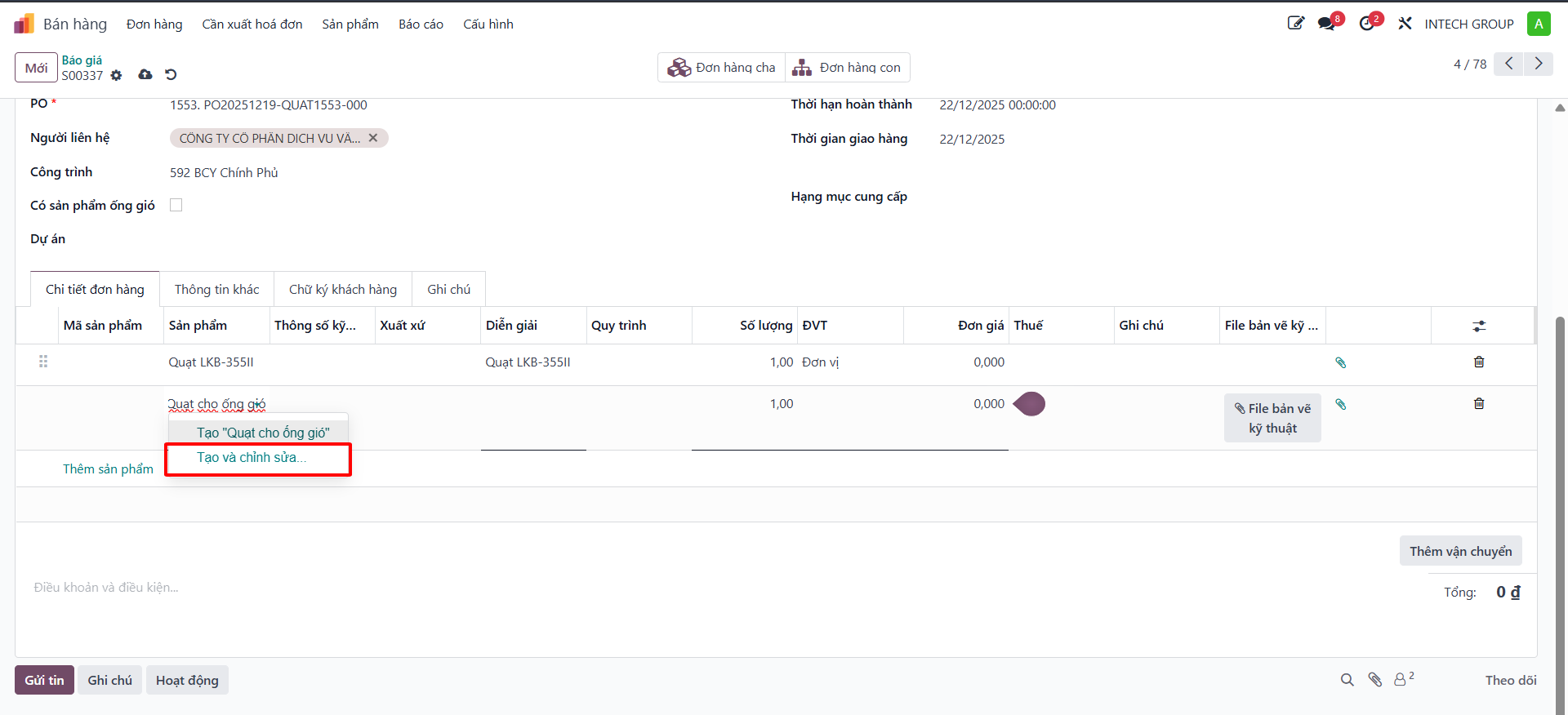The image size is (1568, 715).
Task: Click the cloud save icon
Action: click(145, 74)
